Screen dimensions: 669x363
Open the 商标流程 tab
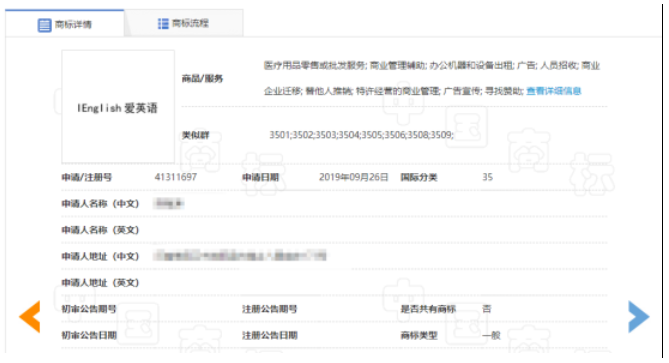pyautogui.click(x=184, y=23)
